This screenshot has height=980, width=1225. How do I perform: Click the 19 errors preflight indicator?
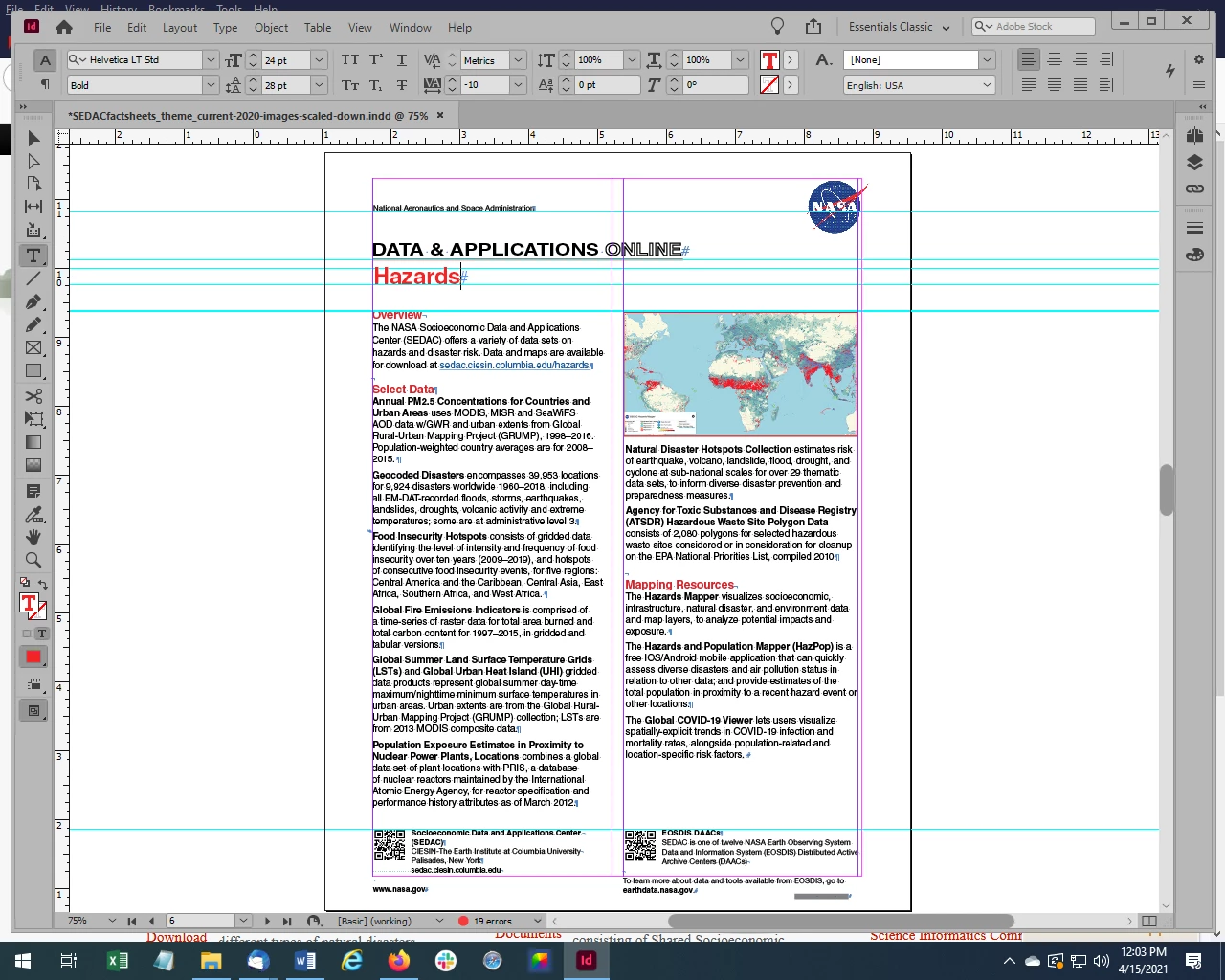(492, 921)
